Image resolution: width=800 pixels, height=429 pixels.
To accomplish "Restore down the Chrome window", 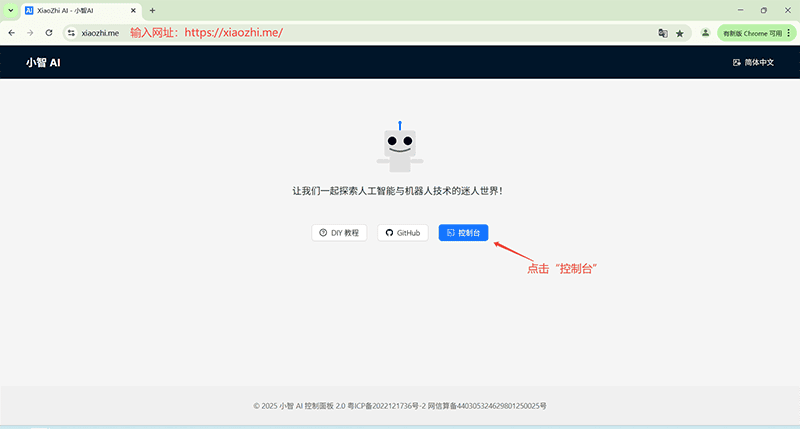I will pyautogui.click(x=764, y=10).
